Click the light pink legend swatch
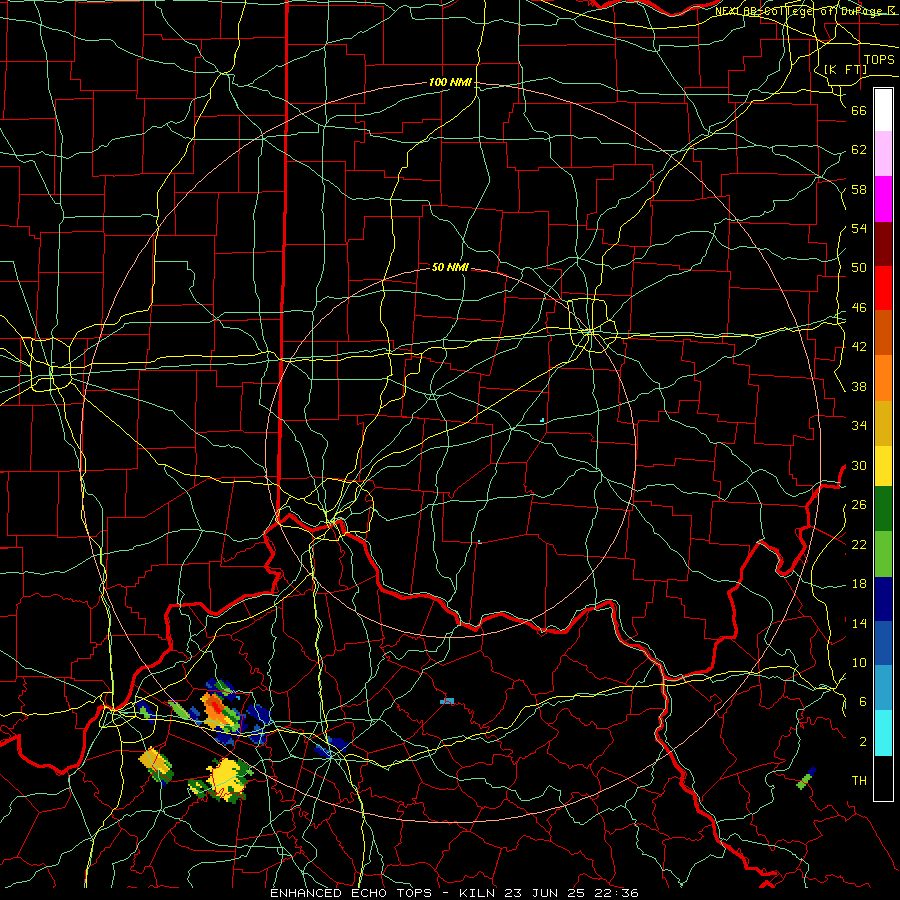The width and height of the screenshot is (900, 900). pos(883,153)
